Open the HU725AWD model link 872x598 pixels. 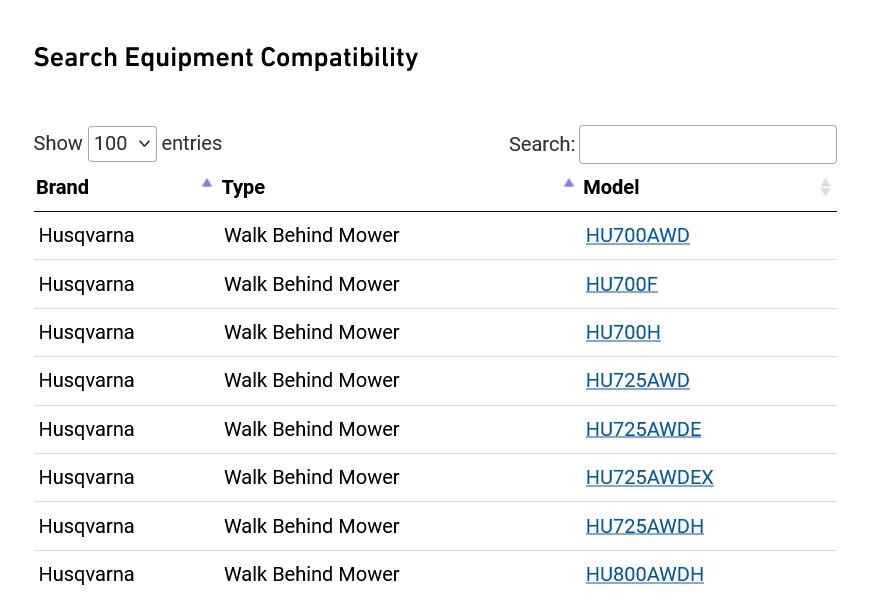coord(637,380)
